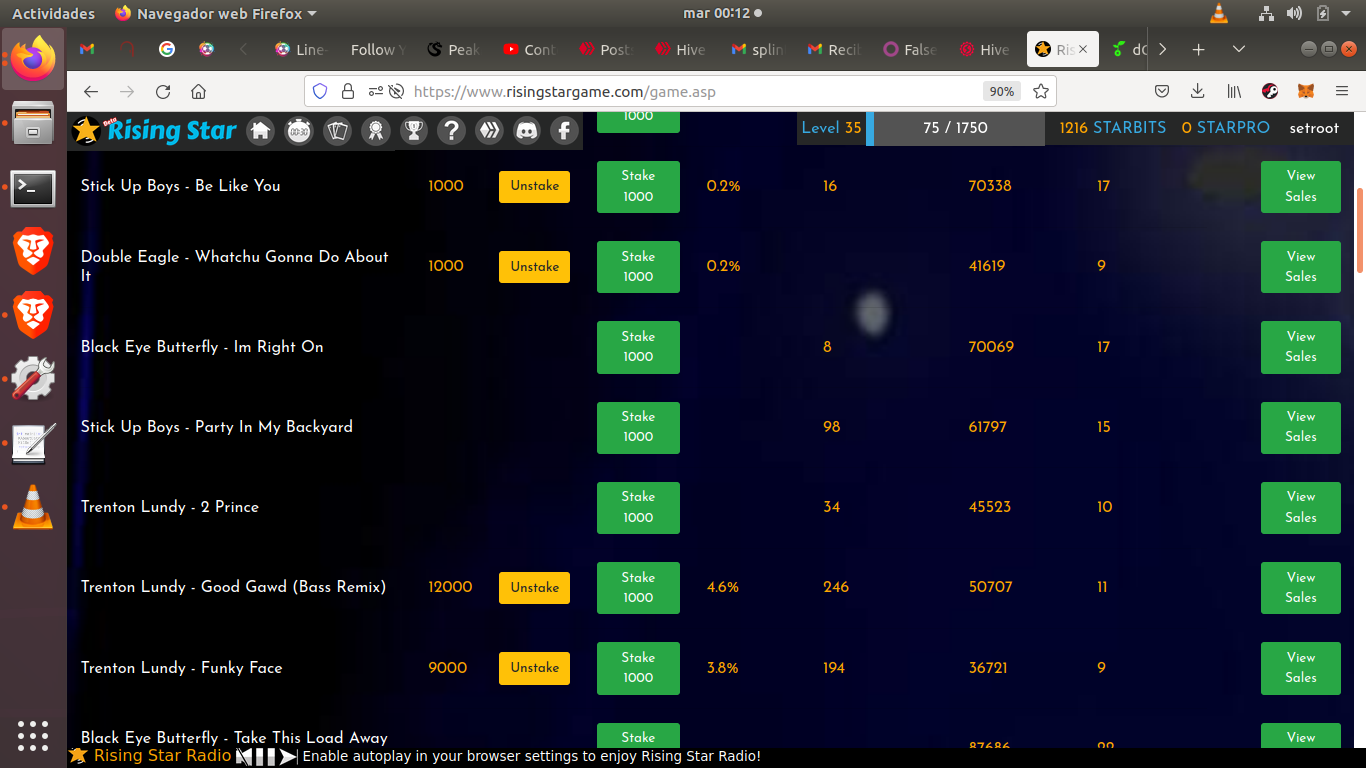Switch to the splin Gmail tab

[757, 49]
